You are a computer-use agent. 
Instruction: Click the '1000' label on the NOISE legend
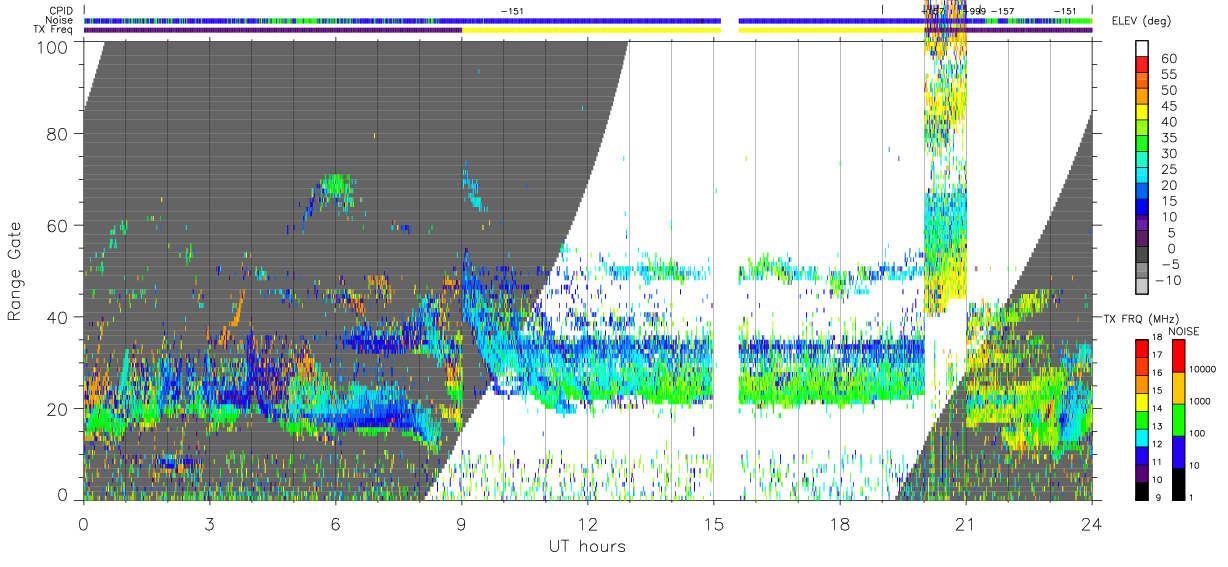click(x=1201, y=401)
